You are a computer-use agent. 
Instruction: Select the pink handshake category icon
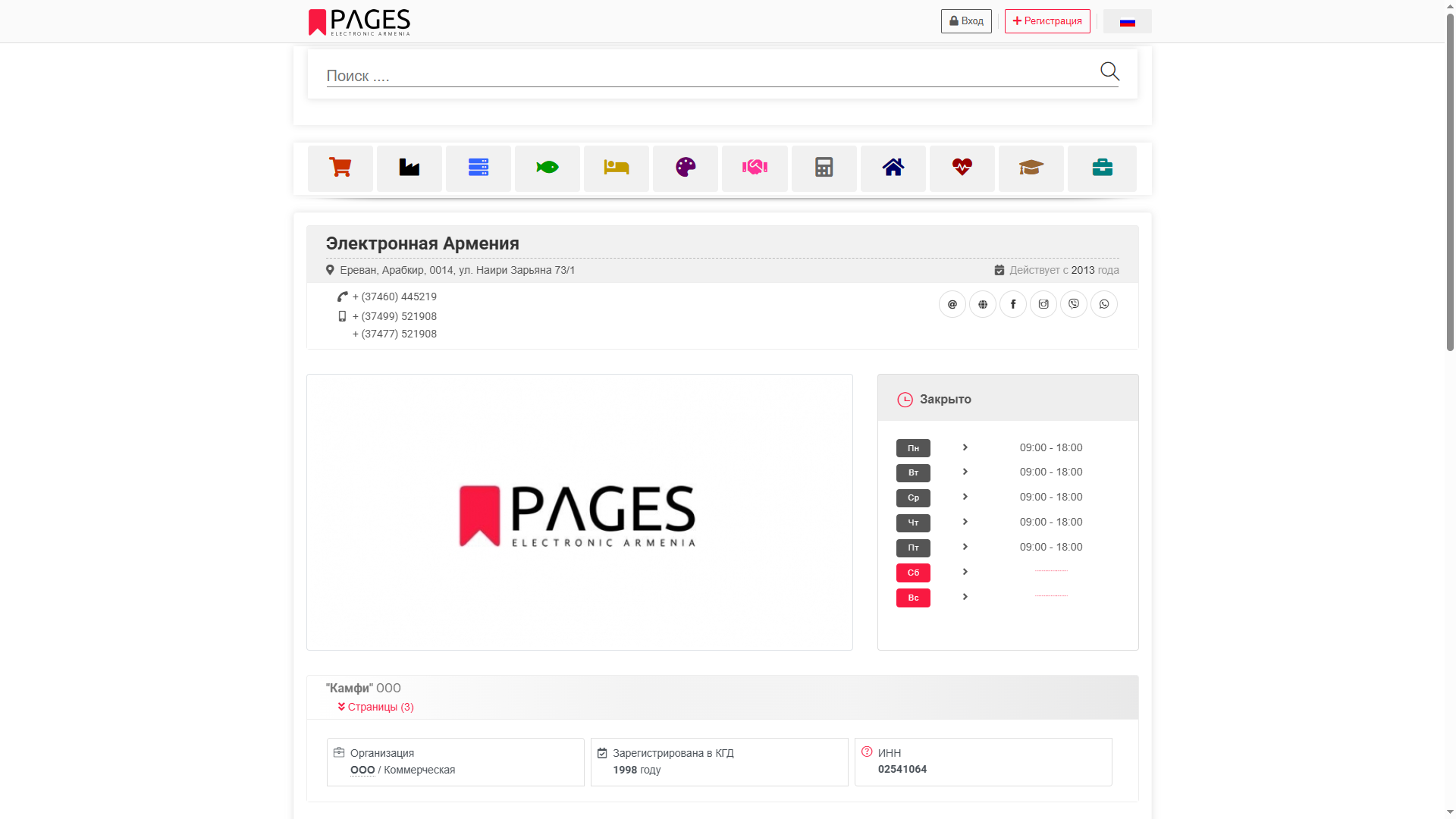tap(755, 168)
